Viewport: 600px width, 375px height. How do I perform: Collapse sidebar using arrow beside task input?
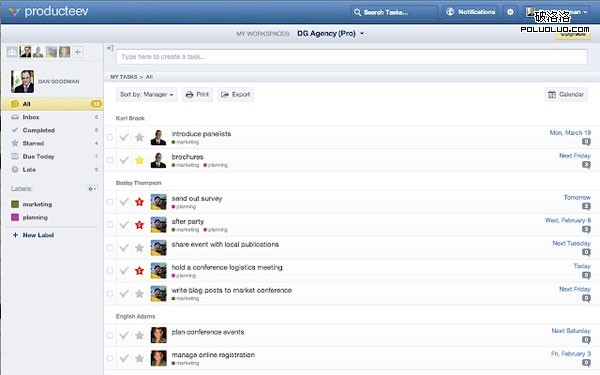110,48
